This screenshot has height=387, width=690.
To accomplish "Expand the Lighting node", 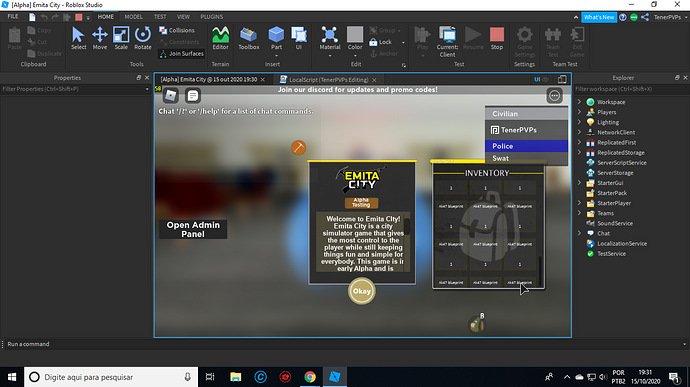I will click(x=580, y=122).
